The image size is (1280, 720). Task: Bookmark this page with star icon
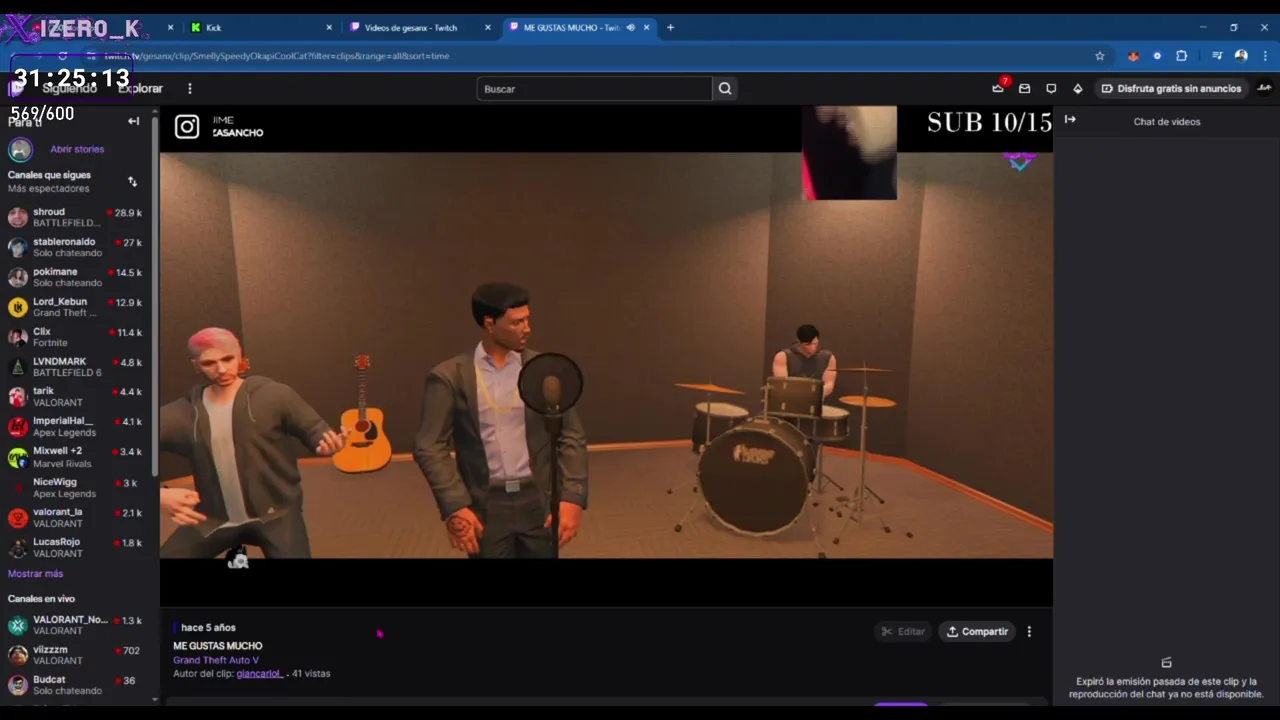[1100, 56]
